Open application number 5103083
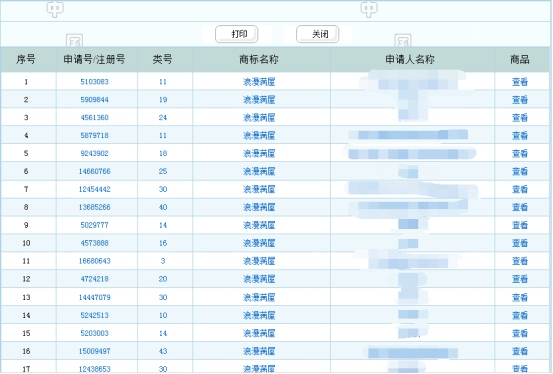Screen dimensions: 553x374 [95, 82]
